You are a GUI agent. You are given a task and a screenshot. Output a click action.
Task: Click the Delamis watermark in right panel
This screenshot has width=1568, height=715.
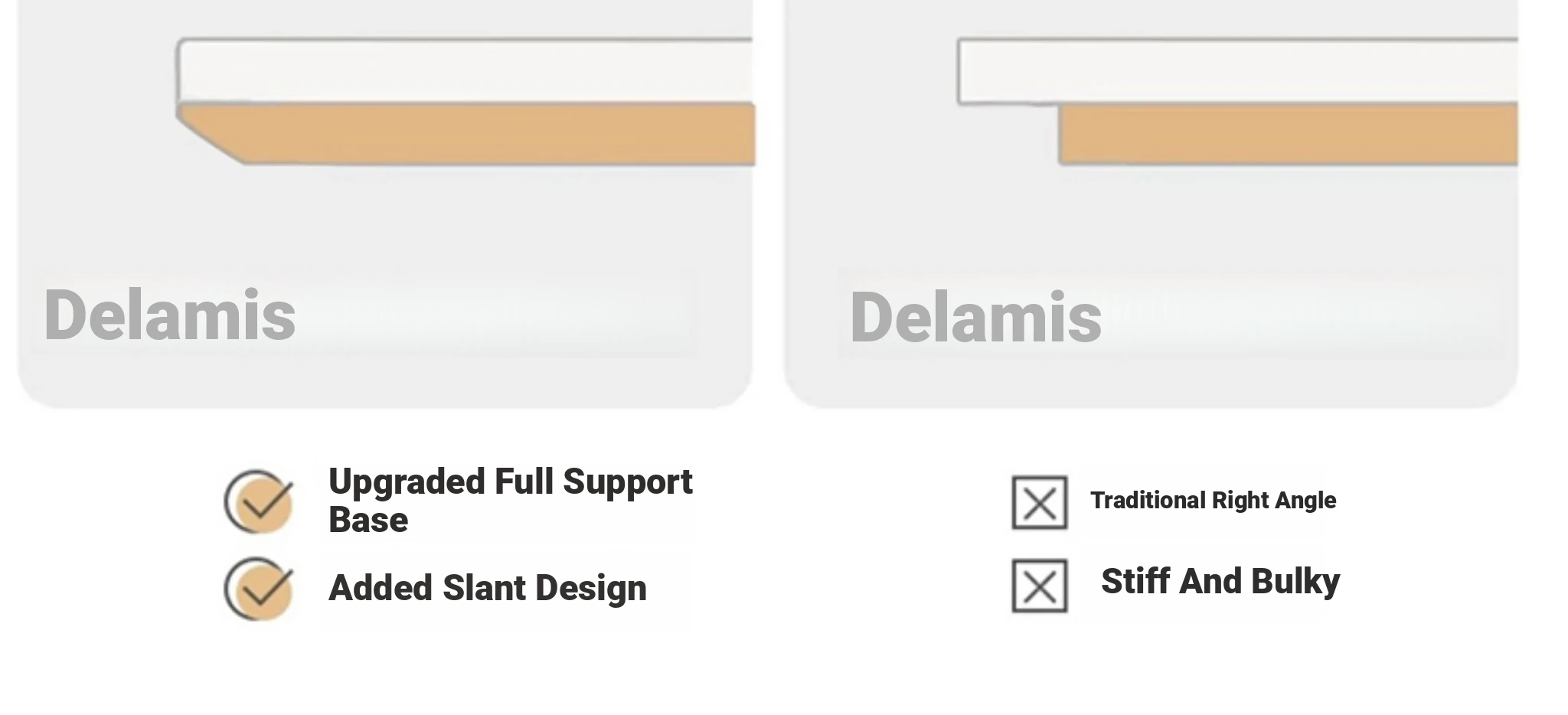tap(975, 317)
